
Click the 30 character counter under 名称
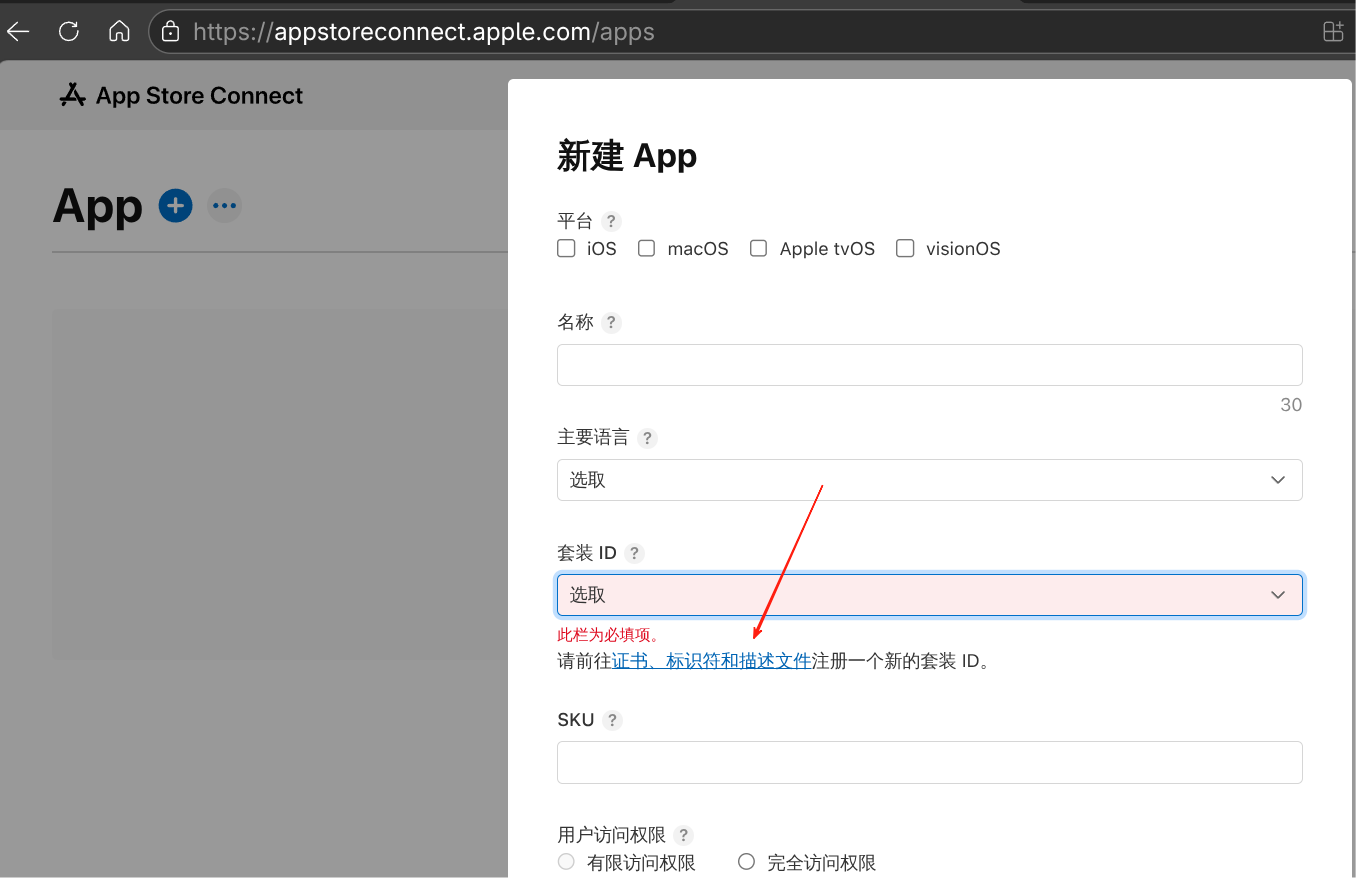click(1291, 405)
